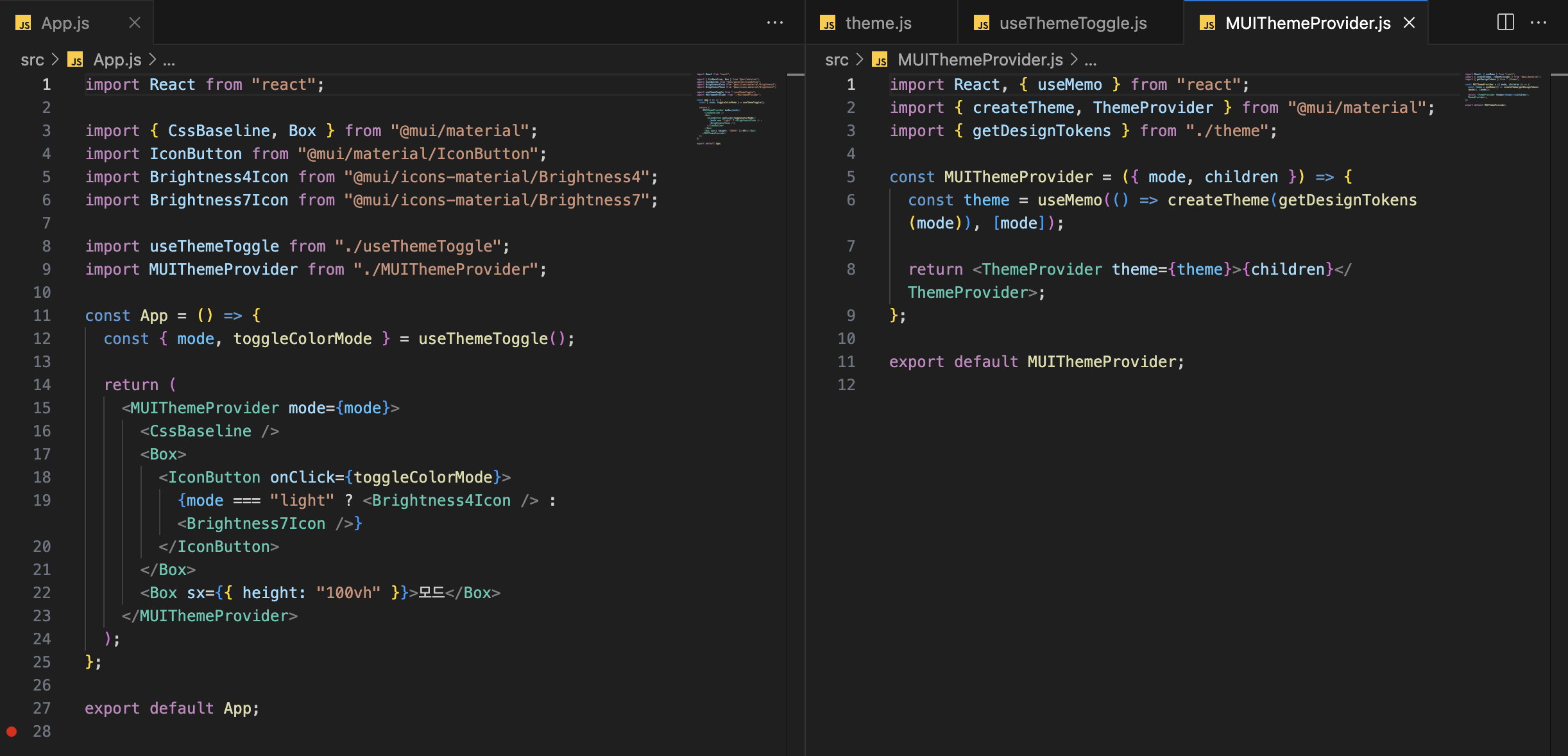Switch to the theme.js tab
Viewport: 1568px width, 756px height.
(878, 23)
